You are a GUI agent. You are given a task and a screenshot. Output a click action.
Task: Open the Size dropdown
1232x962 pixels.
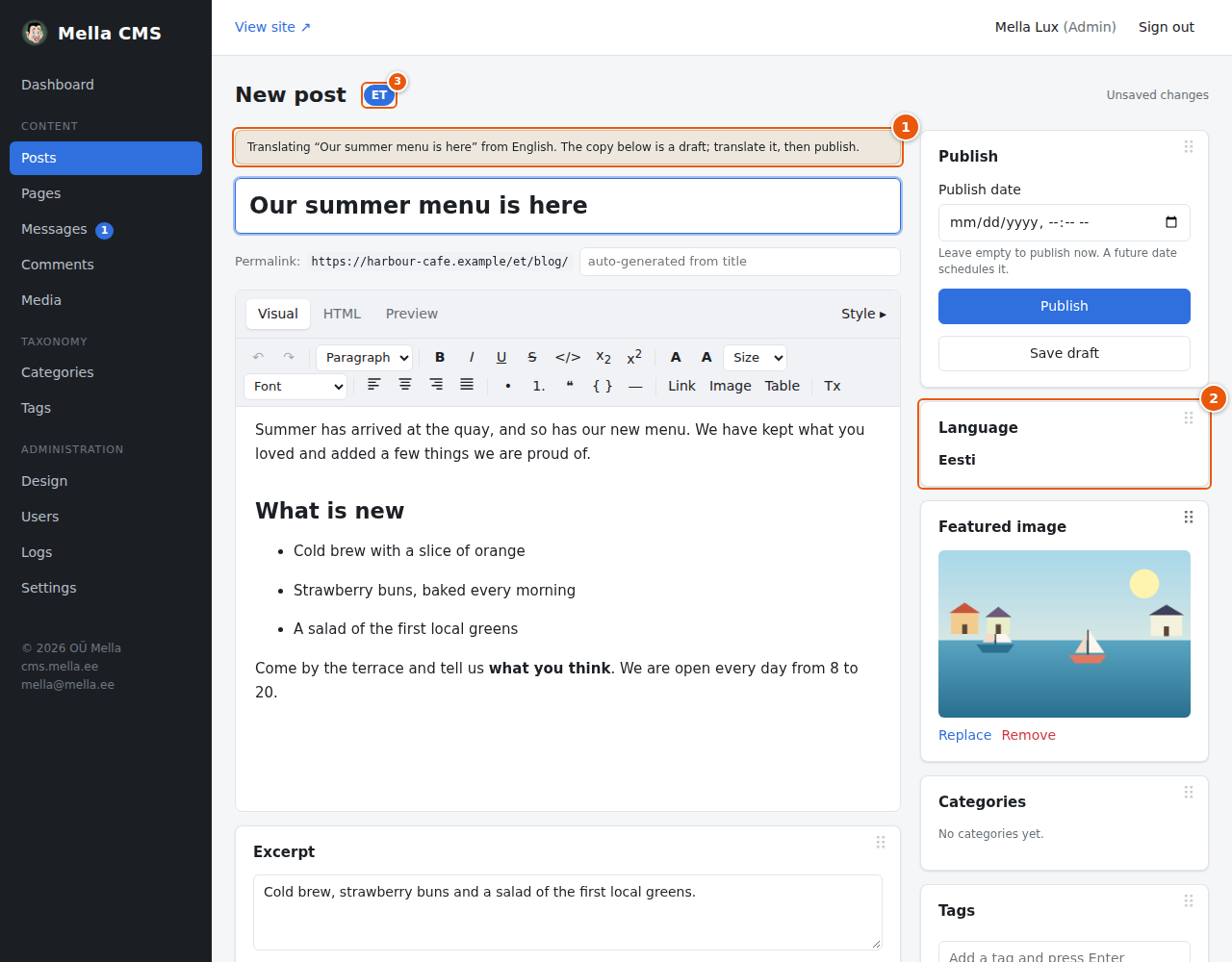(x=755, y=358)
